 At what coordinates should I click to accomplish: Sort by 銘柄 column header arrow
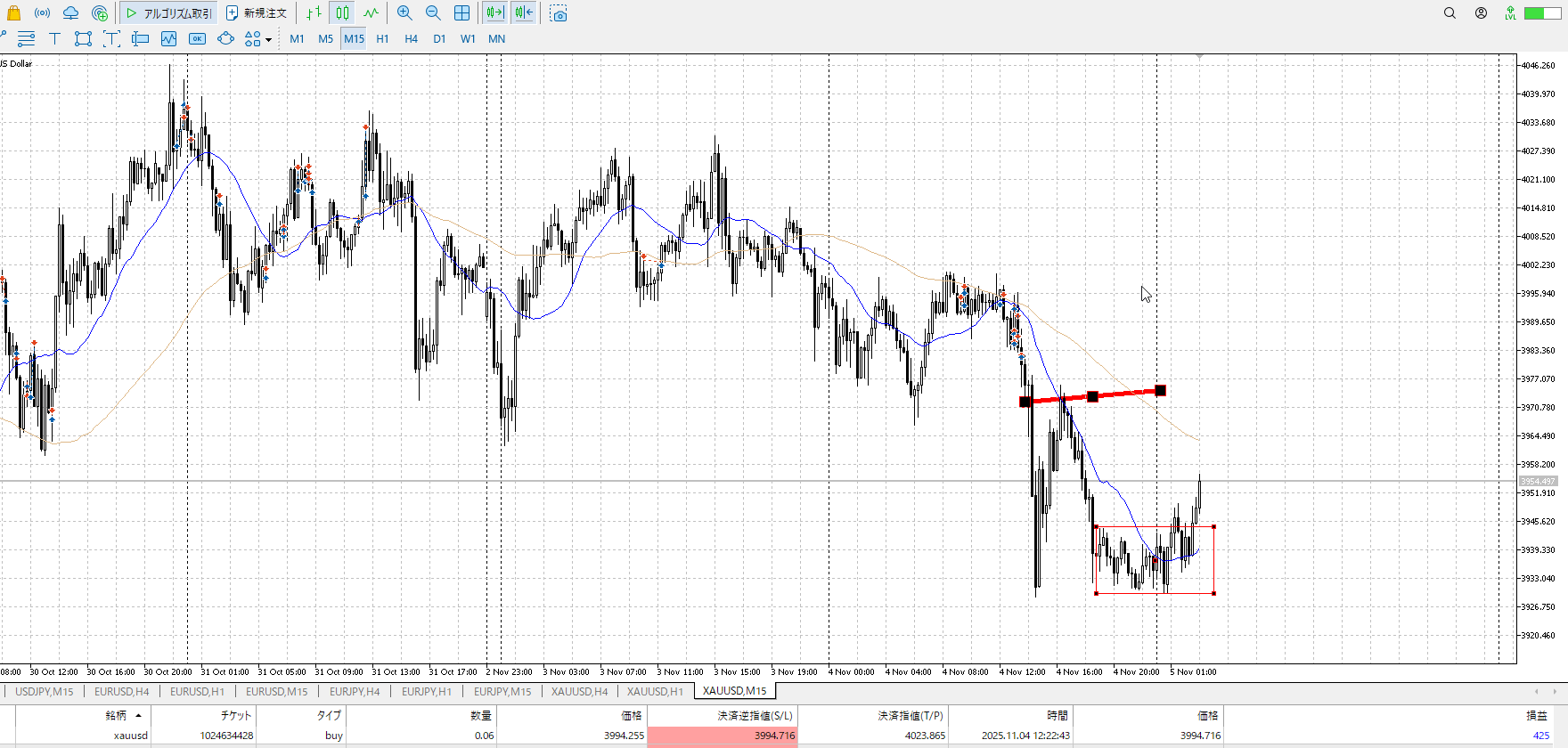tap(138, 715)
